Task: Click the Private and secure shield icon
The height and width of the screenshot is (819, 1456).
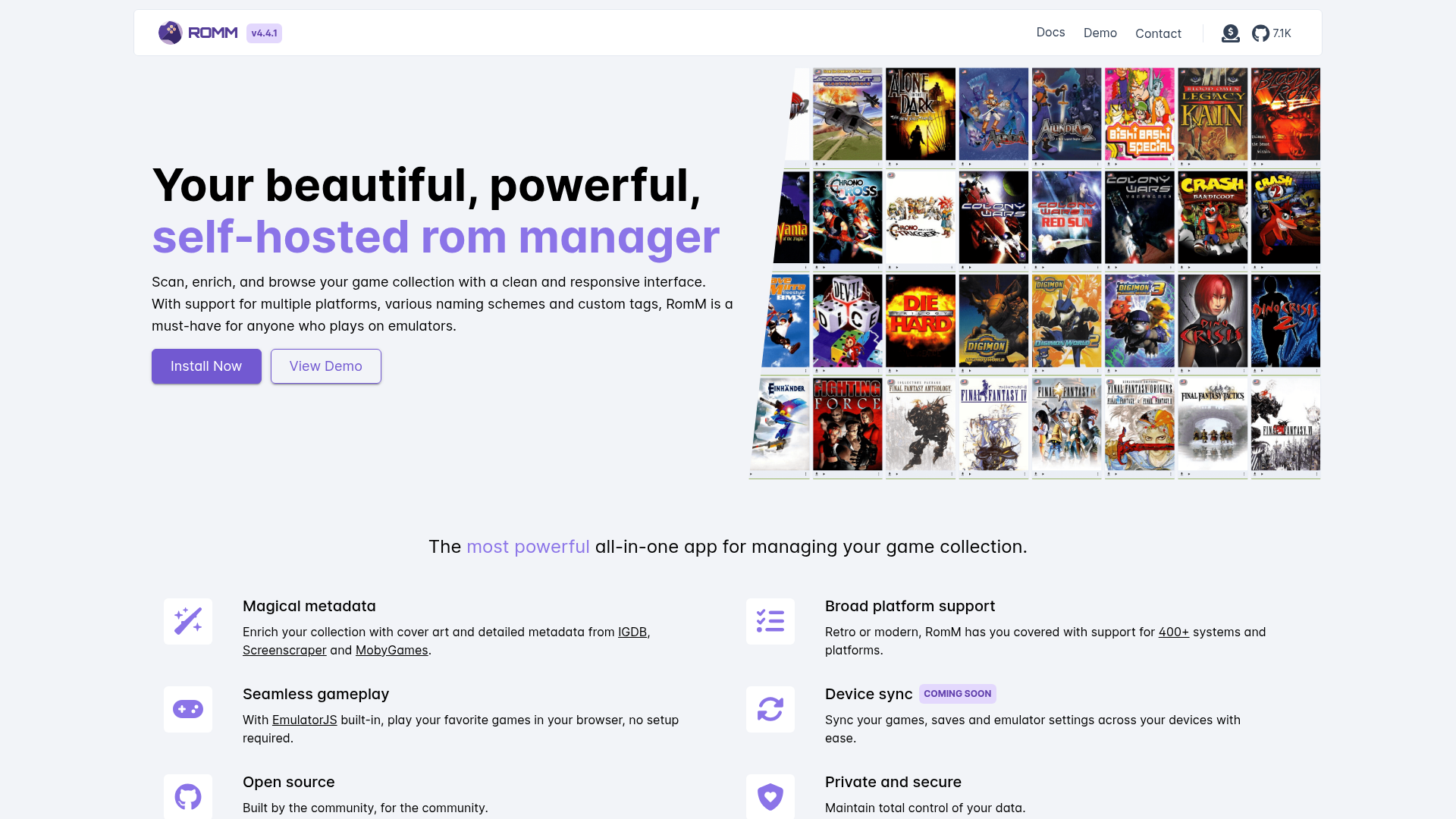Action: [770, 796]
